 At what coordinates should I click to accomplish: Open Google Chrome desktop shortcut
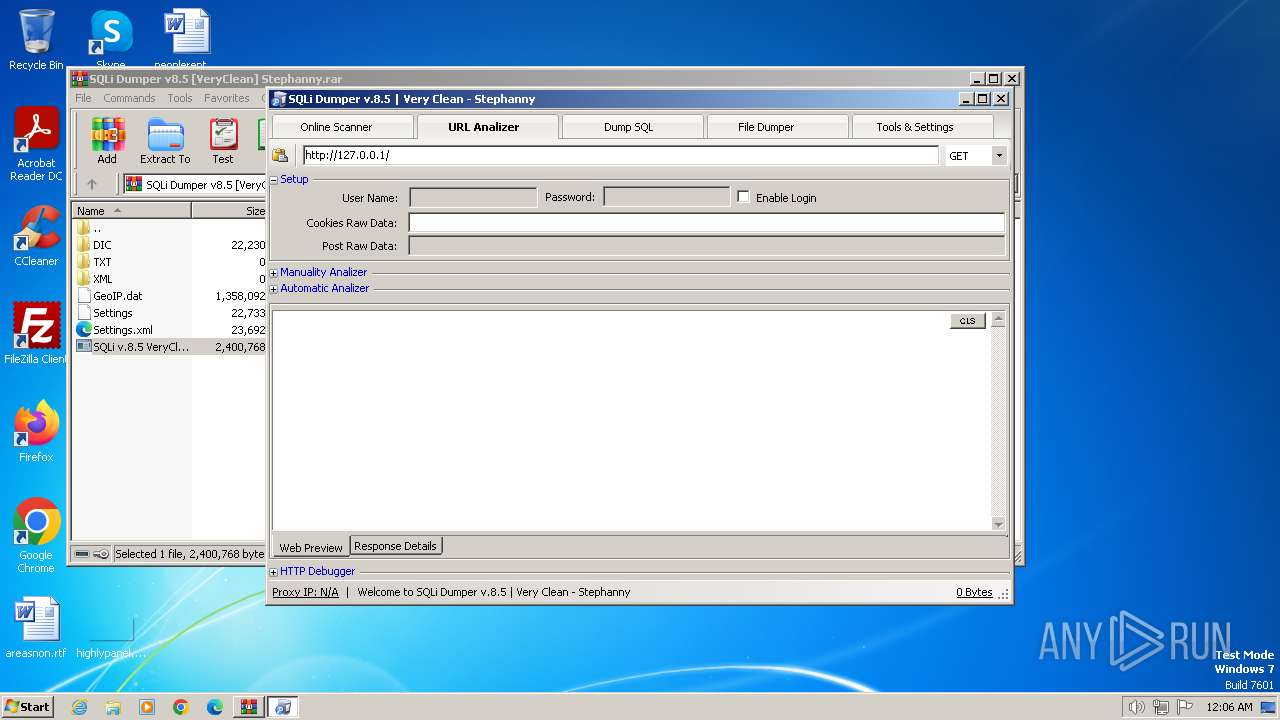point(36,536)
